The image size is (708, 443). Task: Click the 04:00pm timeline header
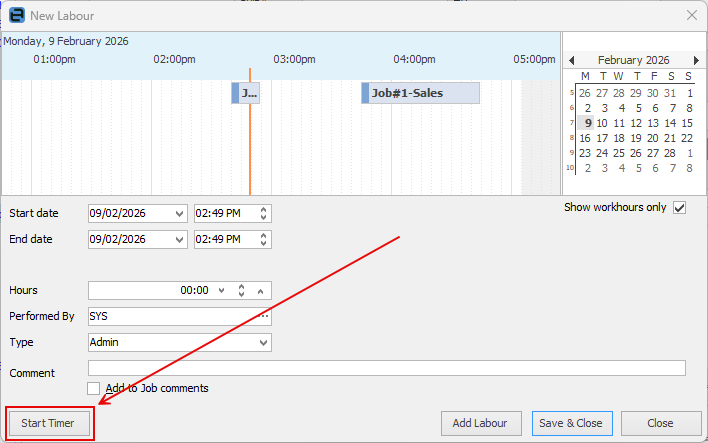(x=415, y=60)
